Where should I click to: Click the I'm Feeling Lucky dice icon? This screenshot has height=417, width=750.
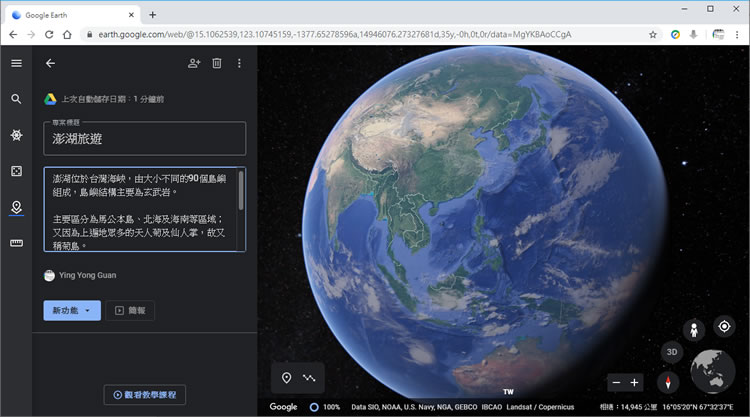click(x=16, y=171)
